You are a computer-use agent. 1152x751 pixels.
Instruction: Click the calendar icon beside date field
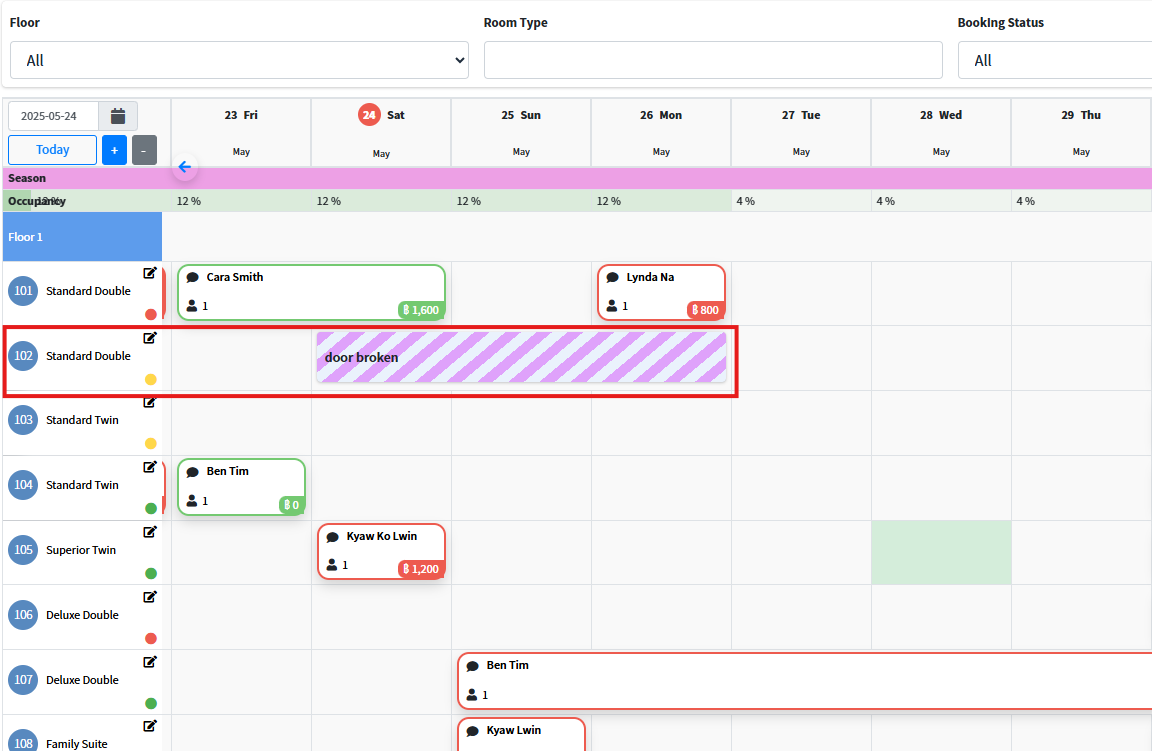[x=118, y=116]
